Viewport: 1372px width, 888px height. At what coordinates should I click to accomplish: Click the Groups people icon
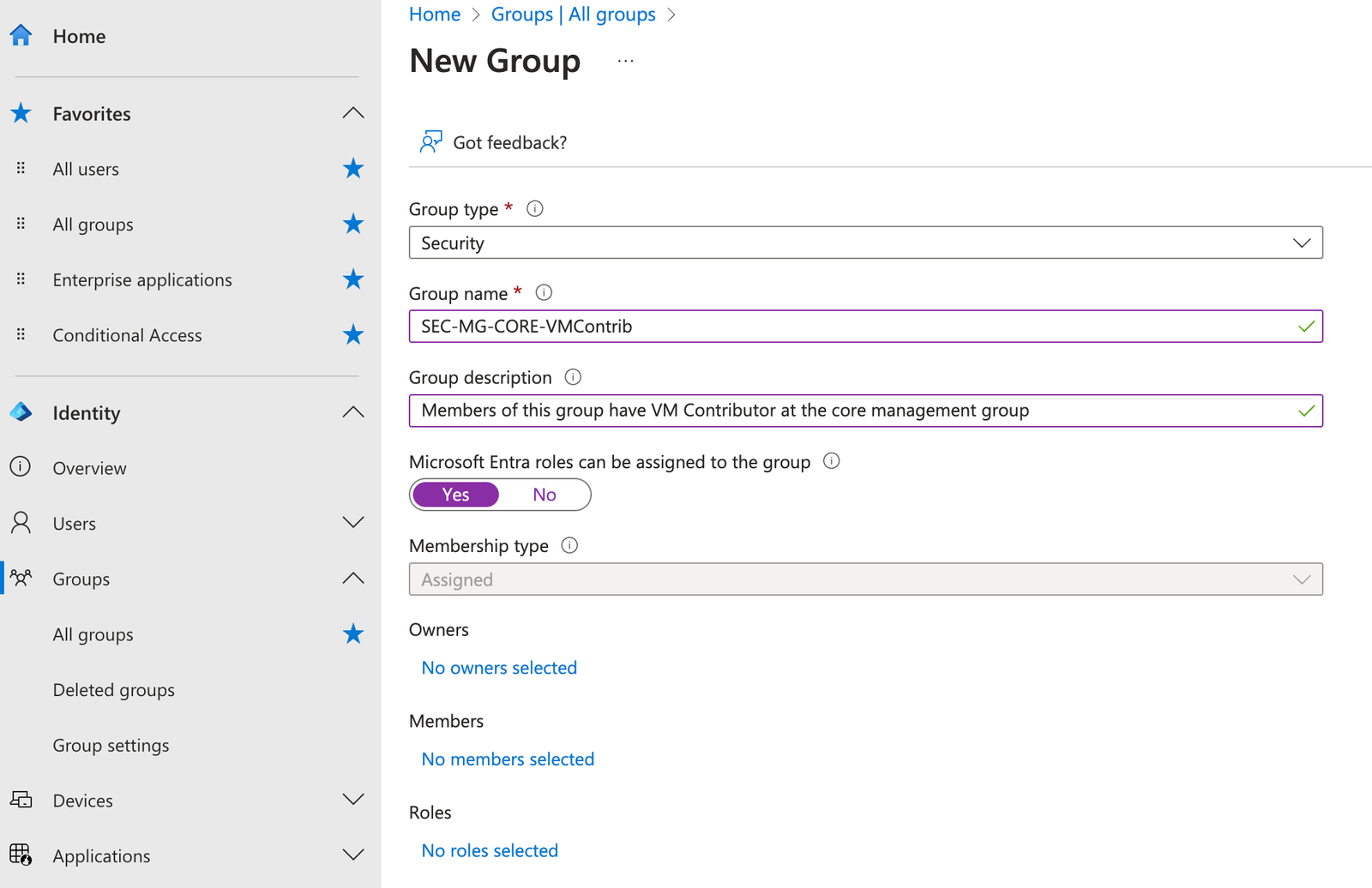click(21, 578)
